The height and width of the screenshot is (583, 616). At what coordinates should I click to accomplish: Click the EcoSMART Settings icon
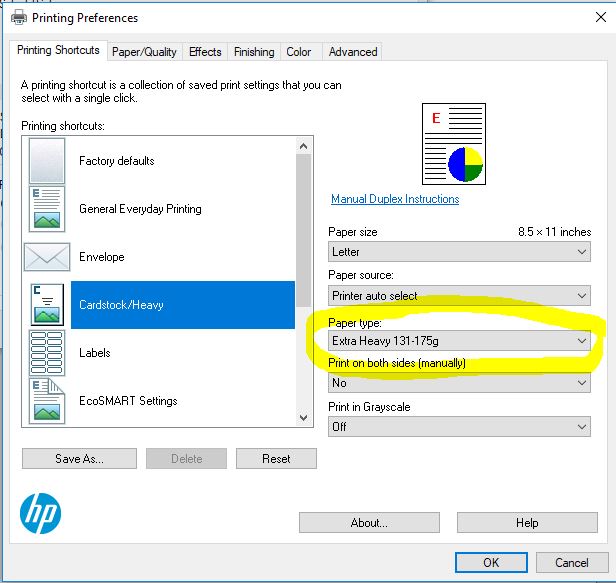pos(47,401)
